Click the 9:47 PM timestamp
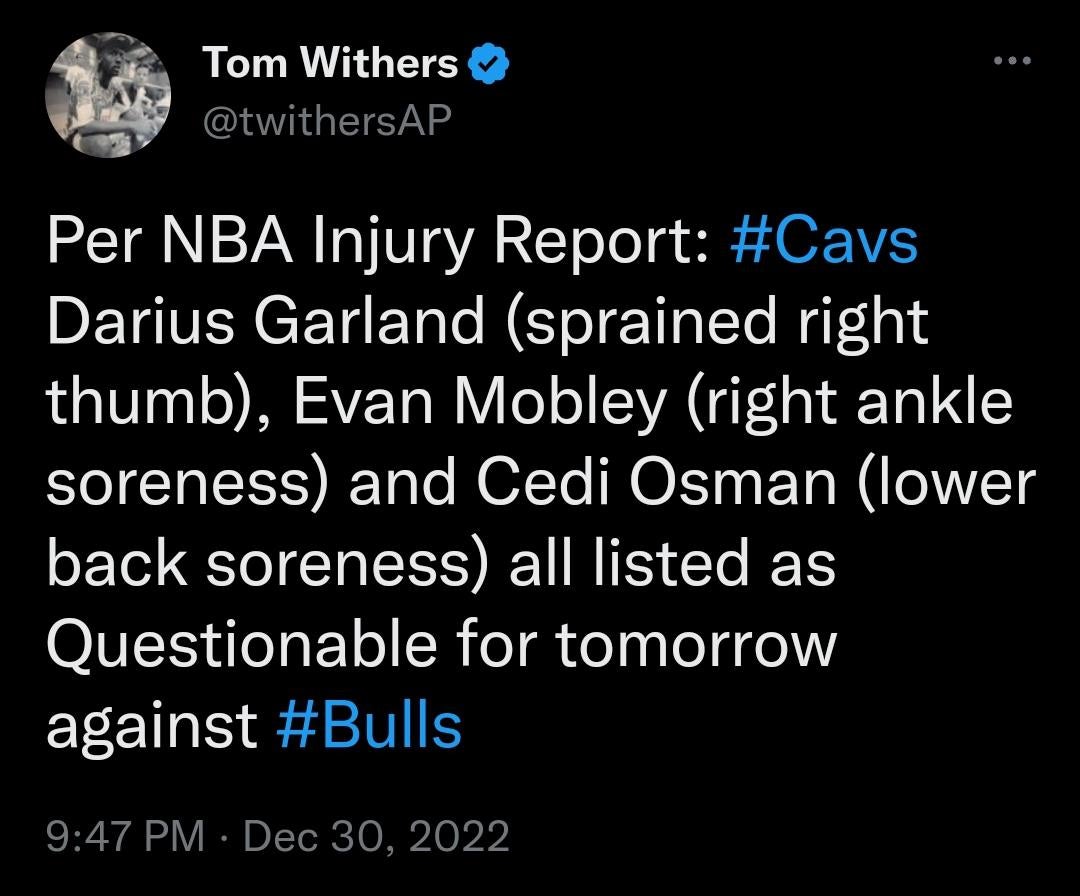Viewport: 1080px width, 896px height. coord(124,835)
